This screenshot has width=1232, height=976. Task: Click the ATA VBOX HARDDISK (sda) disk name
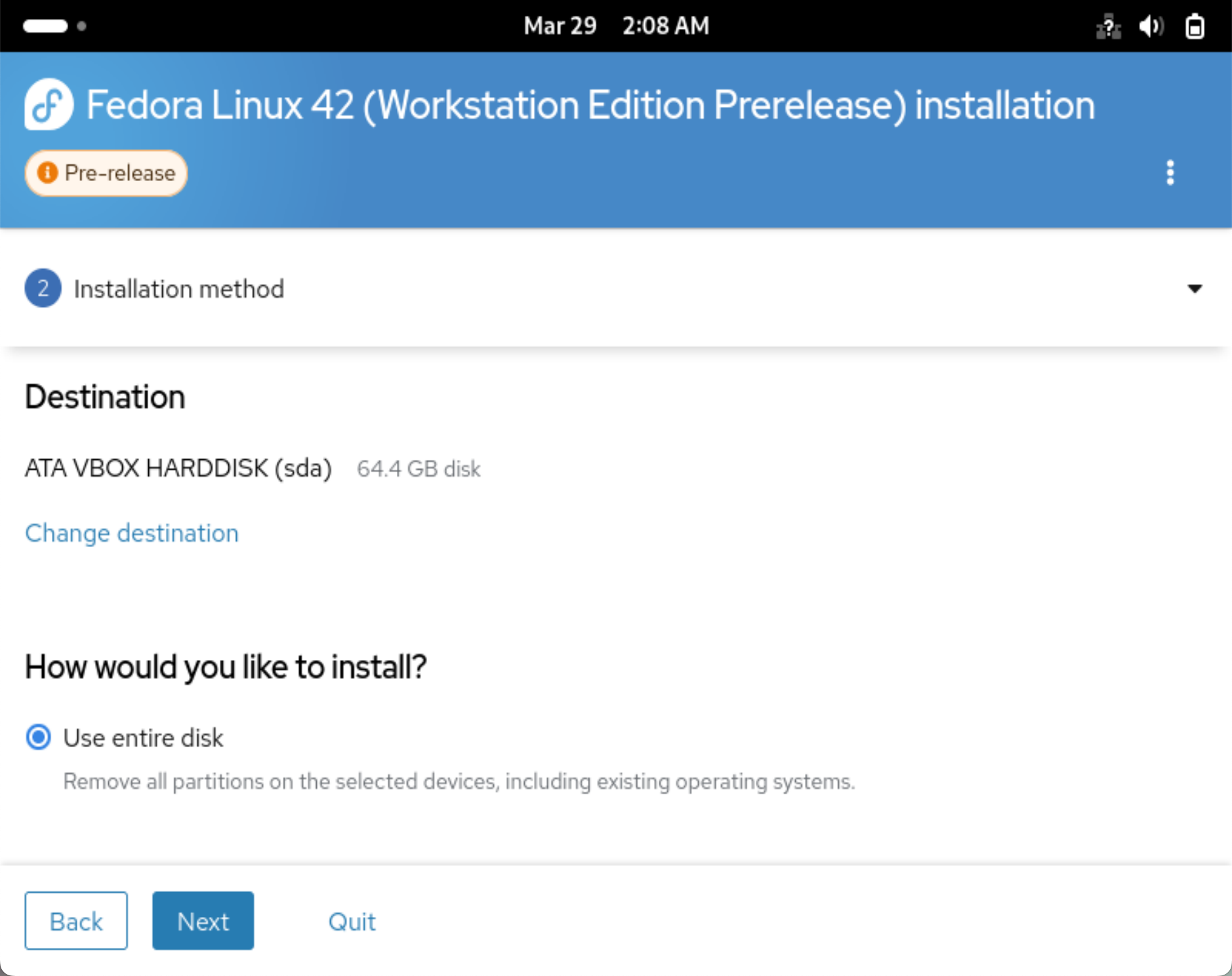click(178, 468)
